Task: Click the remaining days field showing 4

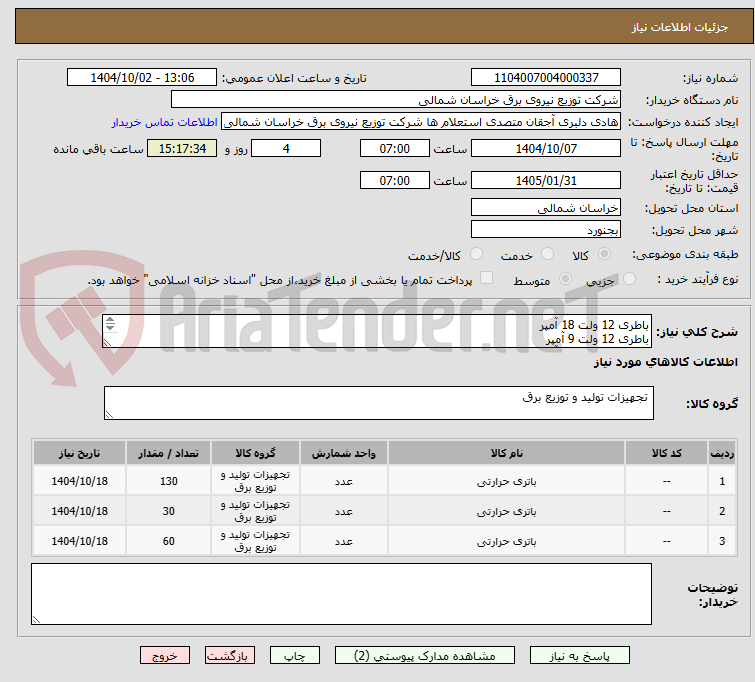Action: pyautogui.click(x=286, y=148)
